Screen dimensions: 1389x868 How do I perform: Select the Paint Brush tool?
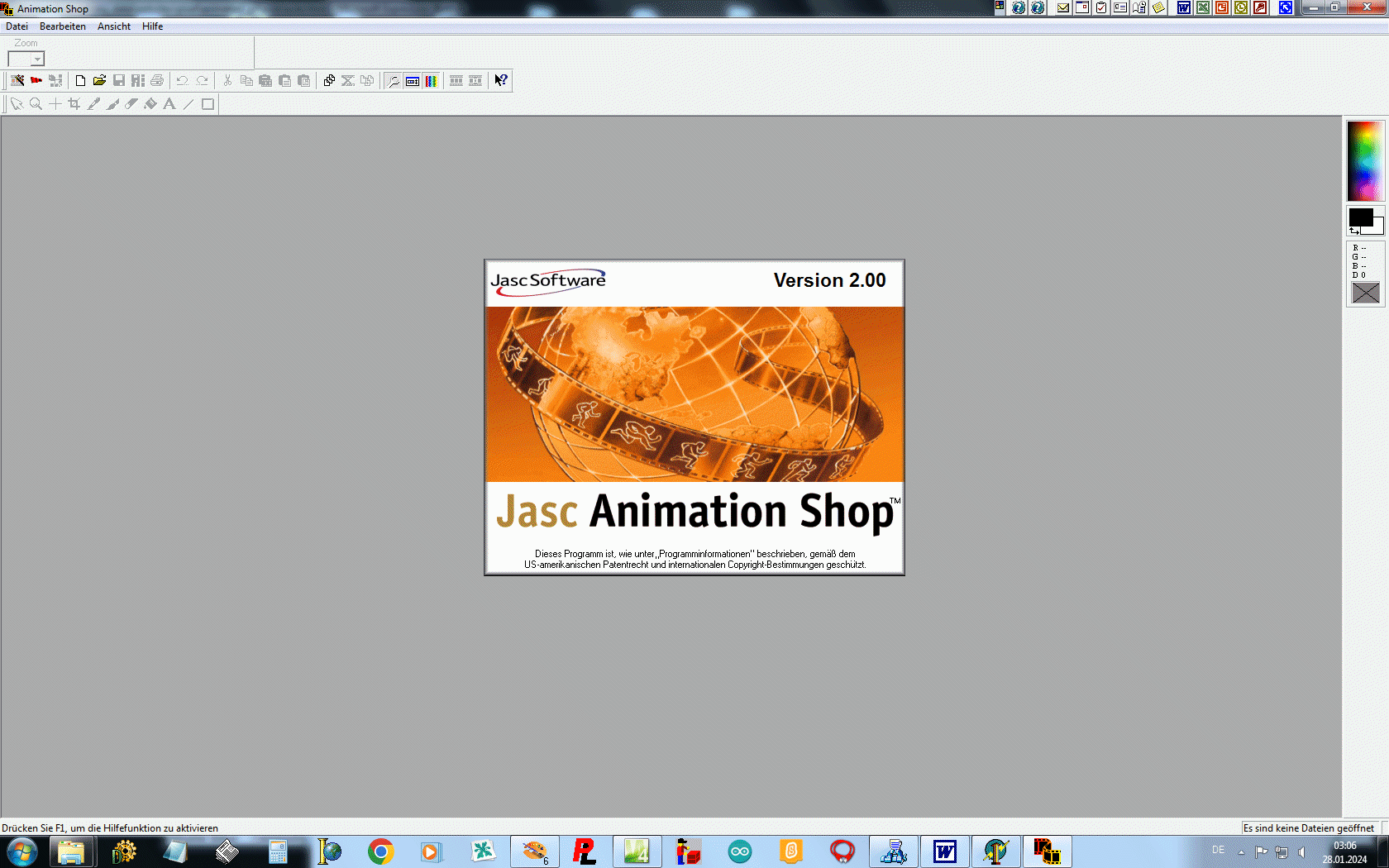click(x=112, y=103)
